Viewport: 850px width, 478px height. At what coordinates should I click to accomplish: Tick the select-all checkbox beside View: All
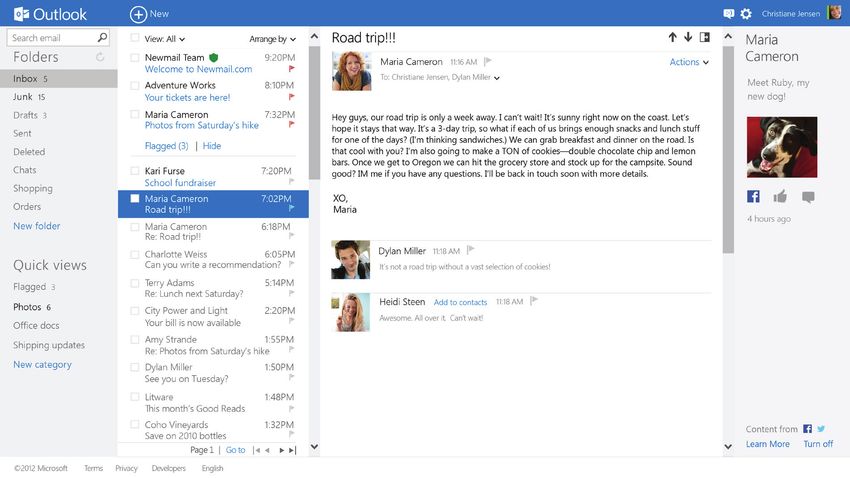pyautogui.click(x=134, y=38)
